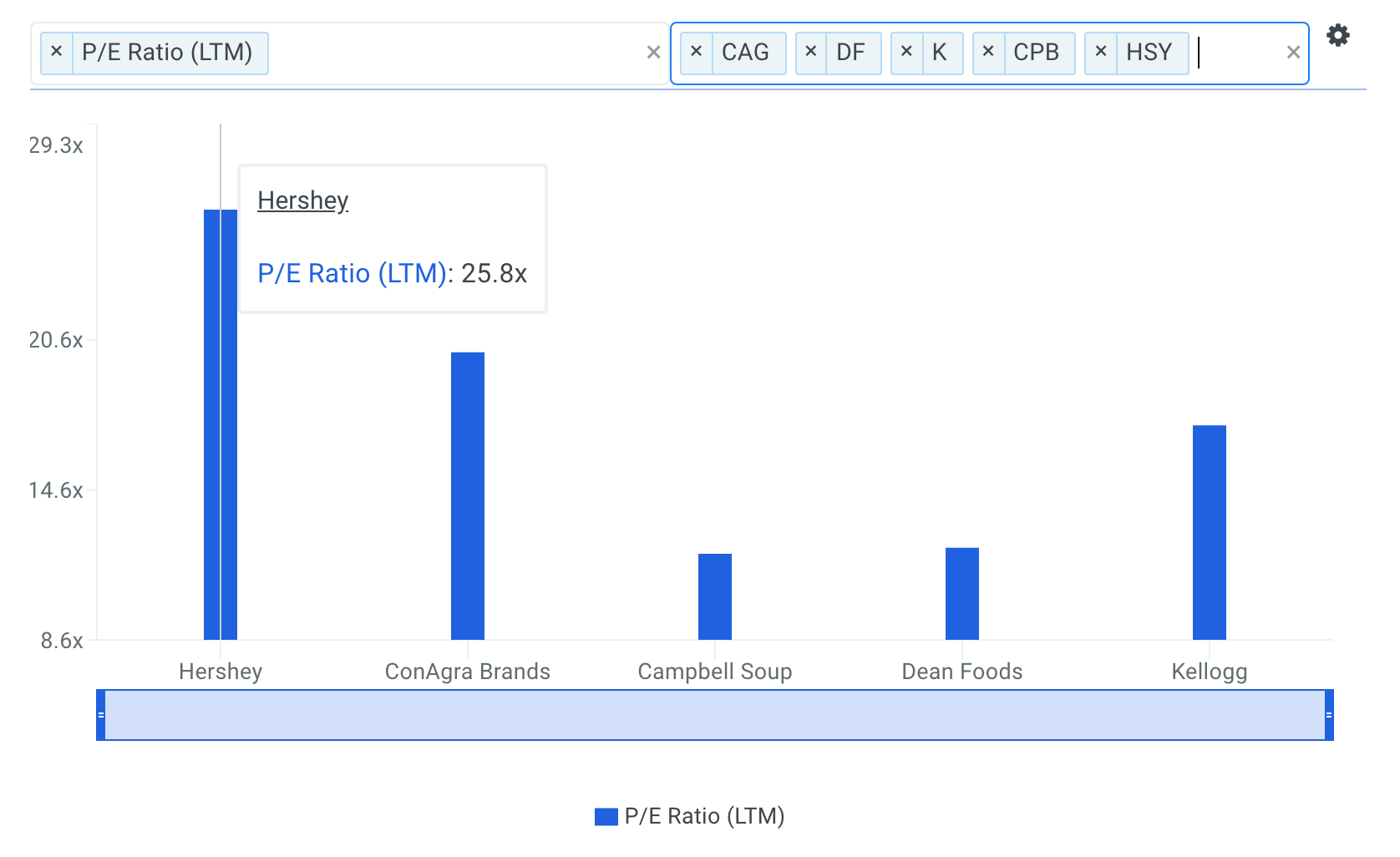The width and height of the screenshot is (1400, 857).
Task: Click the Hershey axis label
Action: [x=221, y=672]
